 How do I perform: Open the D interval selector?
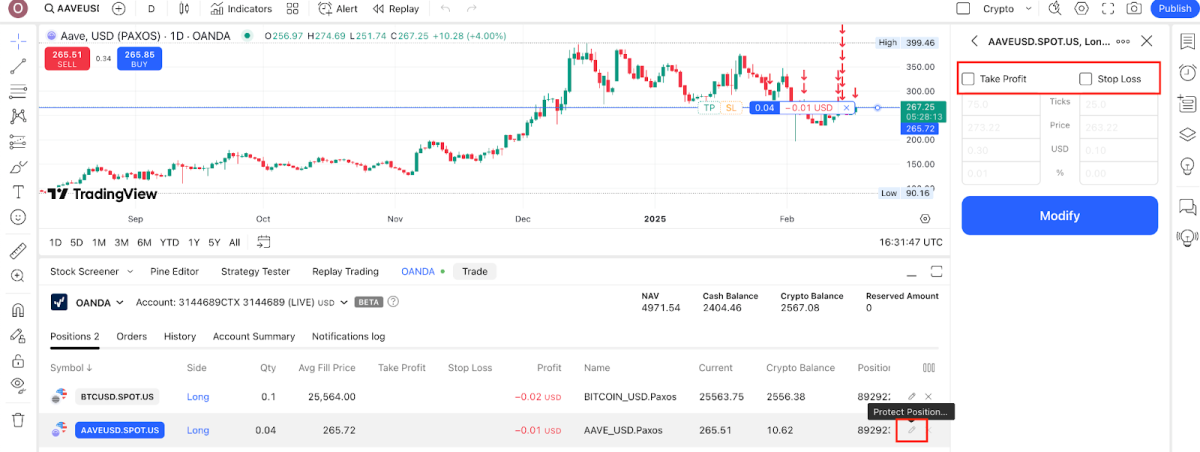click(151, 8)
